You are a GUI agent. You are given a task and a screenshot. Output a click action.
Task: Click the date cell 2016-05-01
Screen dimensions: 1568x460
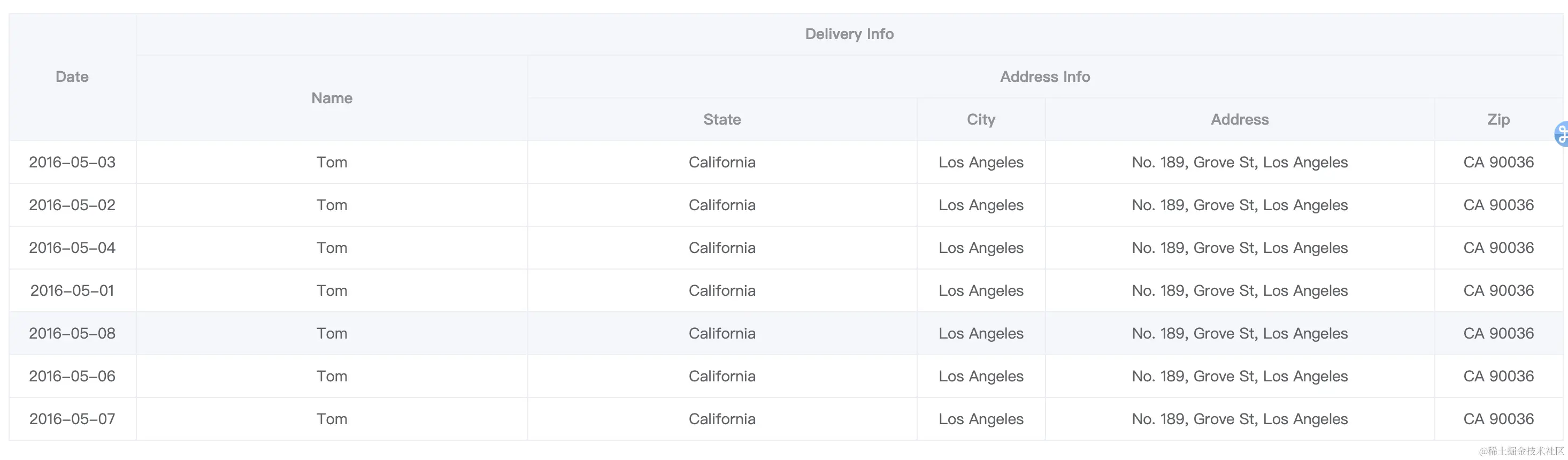(72, 291)
